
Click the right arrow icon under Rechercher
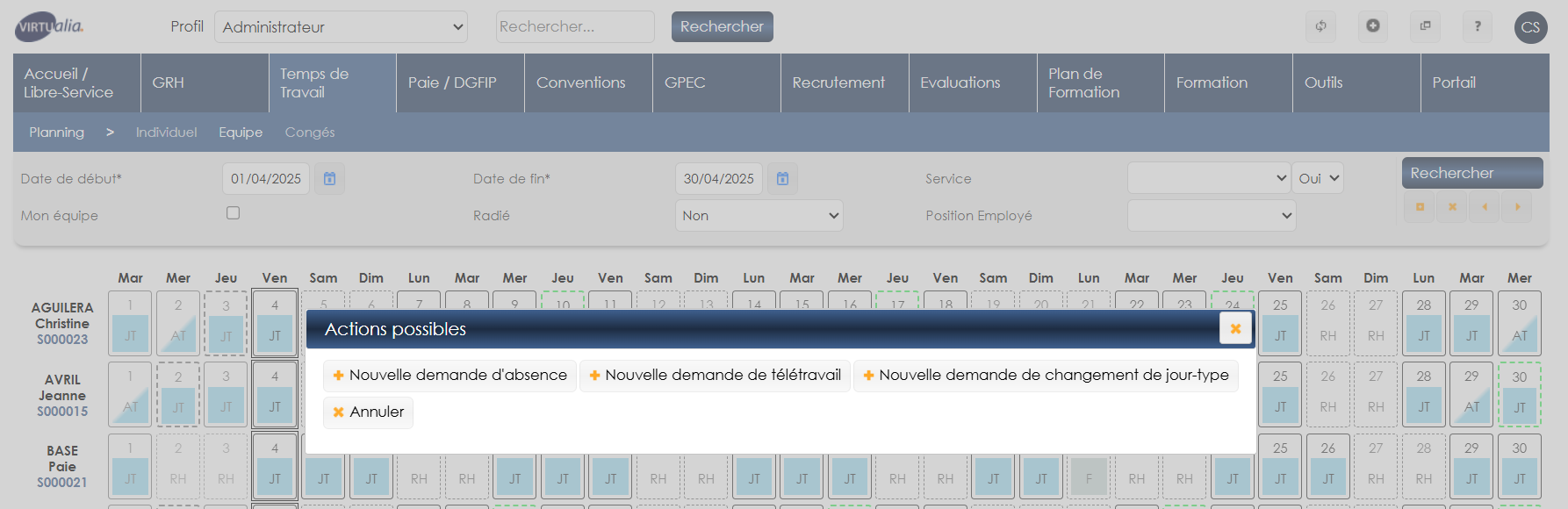click(1516, 207)
